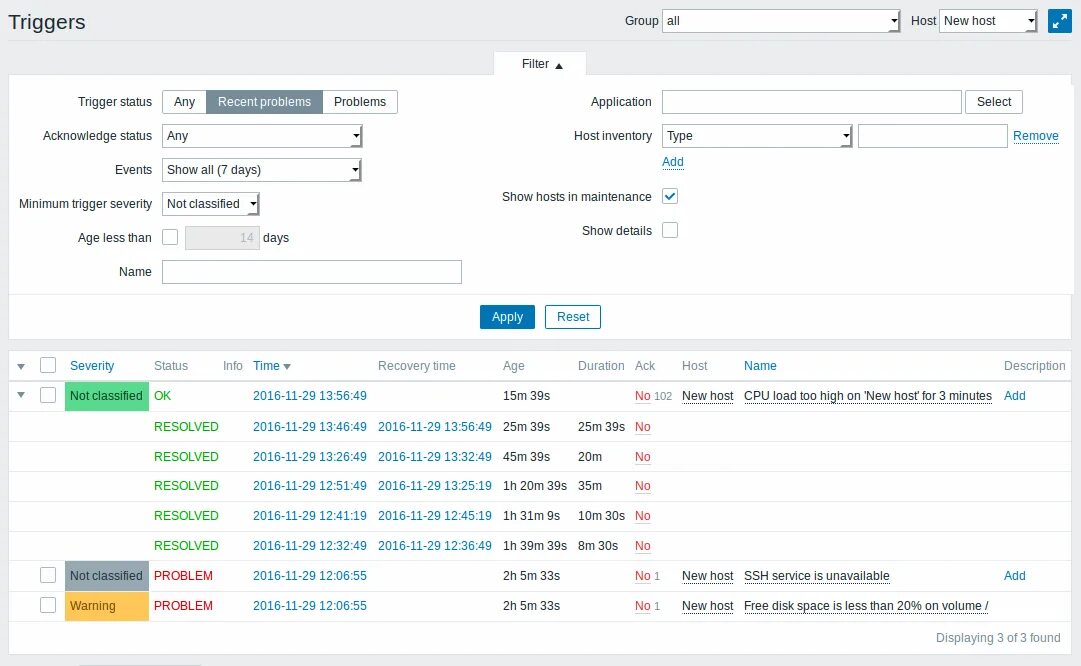Click the Age days number field
Screen dimensions: 1081x666
pyautogui.click(x=222, y=238)
